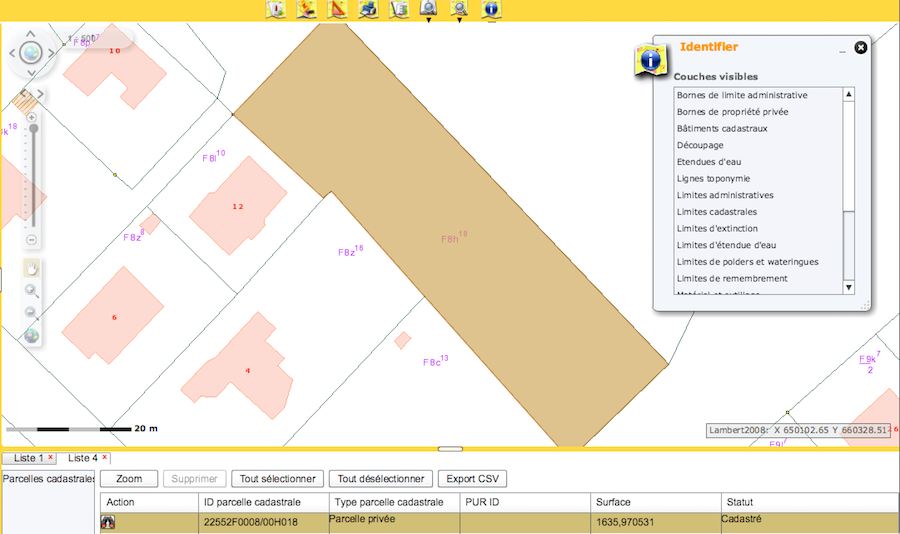The width and height of the screenshot is (900, 534).
Task: Select layer Bornes de limite administrative
Action: point(742,95)
